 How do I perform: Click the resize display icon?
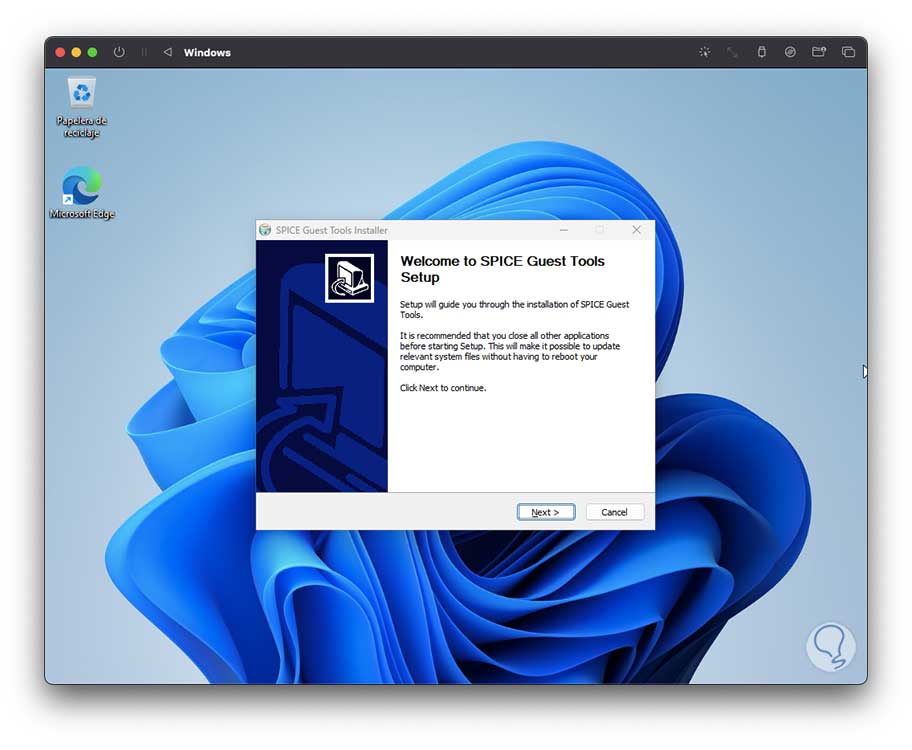coord(732,52)
